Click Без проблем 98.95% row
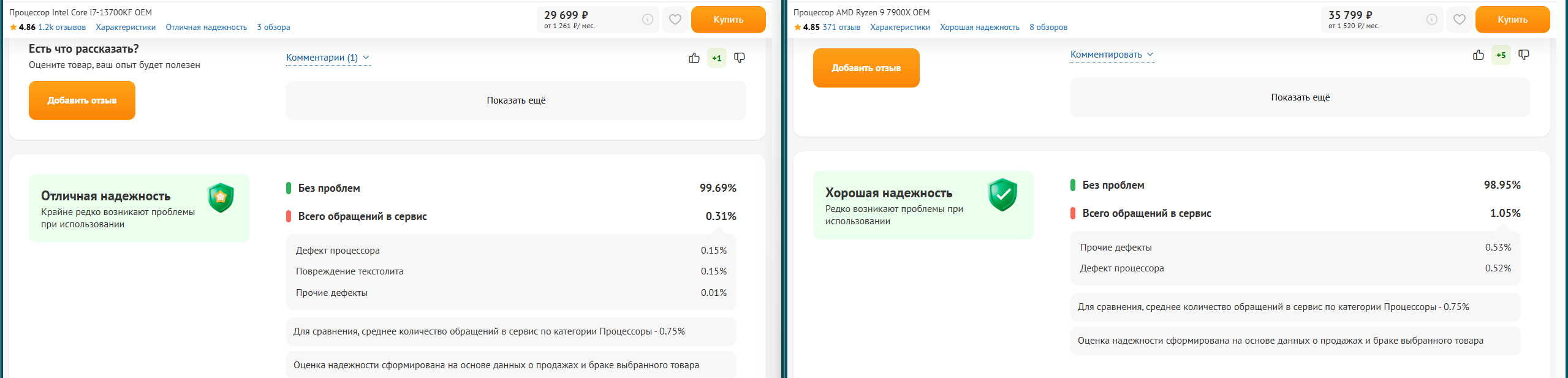Image resolution: width=1568 pixels, height=378 pixels. click(x=1295, y=185)
